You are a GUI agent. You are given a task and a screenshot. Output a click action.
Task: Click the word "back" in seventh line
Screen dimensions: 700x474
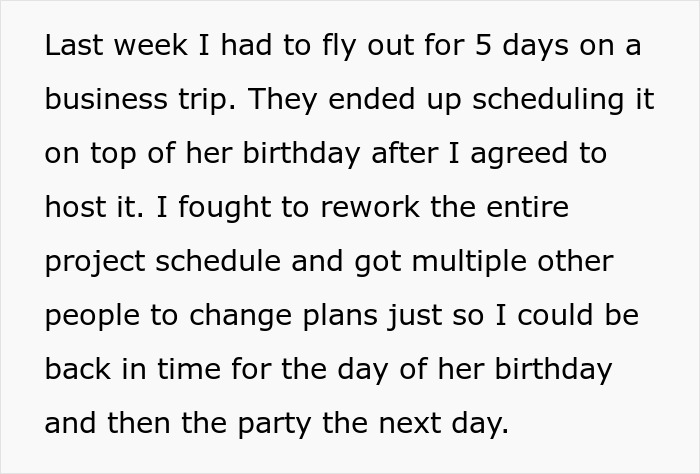click(78, 369)
